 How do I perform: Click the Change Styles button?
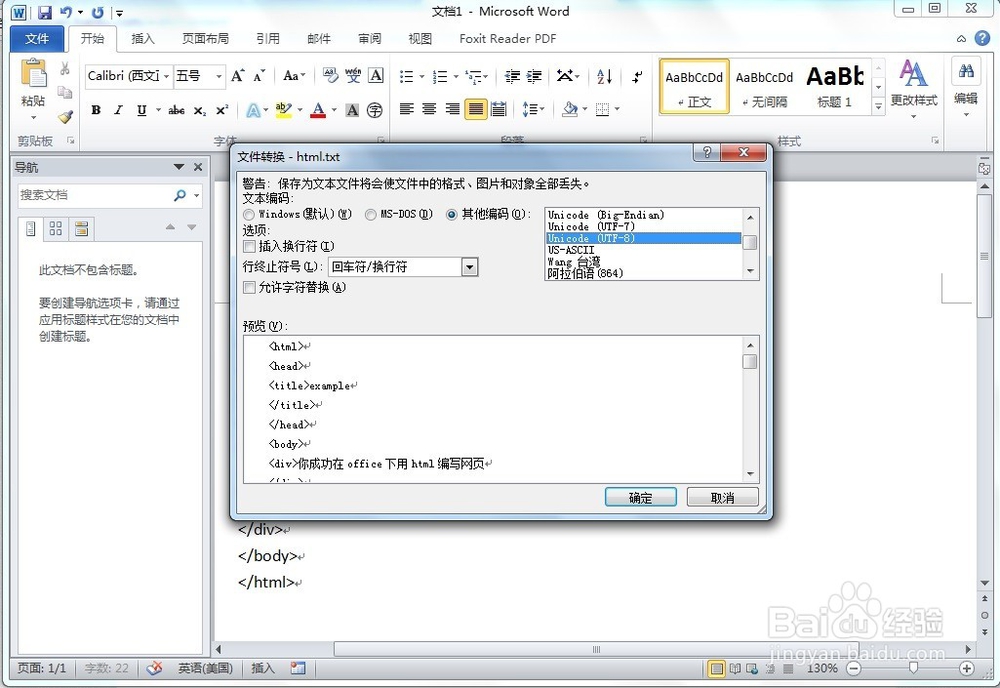point(914,89)
